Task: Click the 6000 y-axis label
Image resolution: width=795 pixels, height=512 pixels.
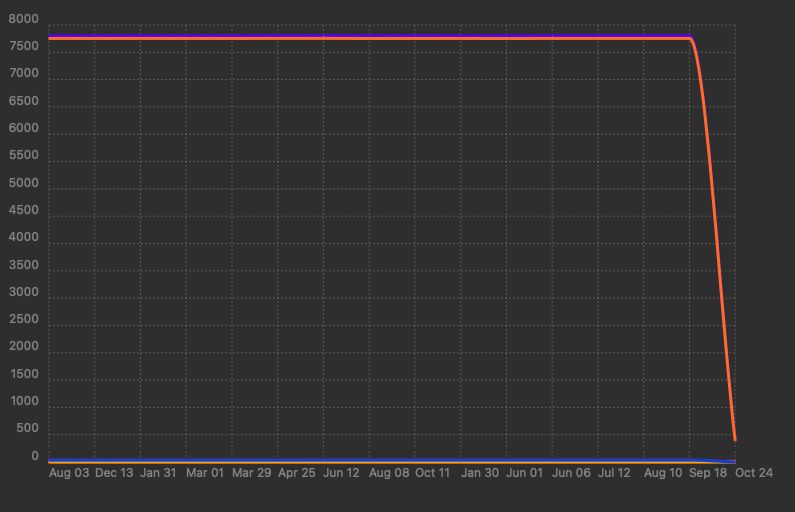Action: coord(23,128)
